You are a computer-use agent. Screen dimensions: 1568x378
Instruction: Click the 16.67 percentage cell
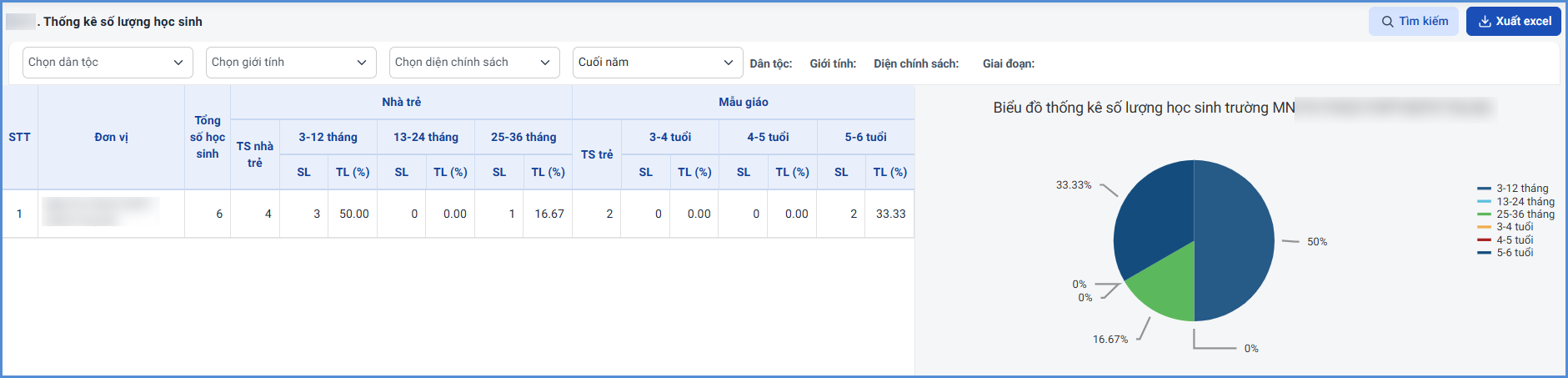point(549,214)
